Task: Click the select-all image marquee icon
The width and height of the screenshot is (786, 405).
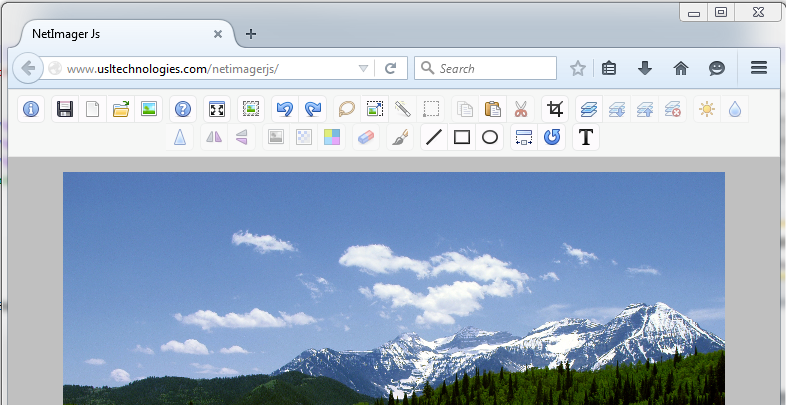Action: 251,109
